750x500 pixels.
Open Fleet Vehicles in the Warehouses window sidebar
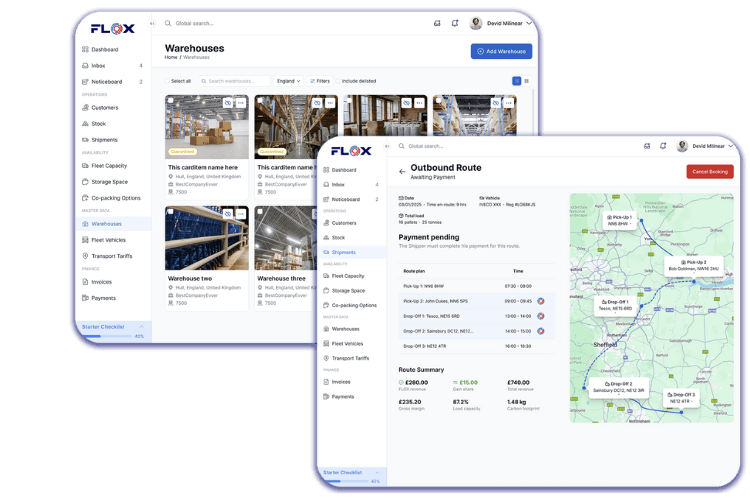(104, 240)
